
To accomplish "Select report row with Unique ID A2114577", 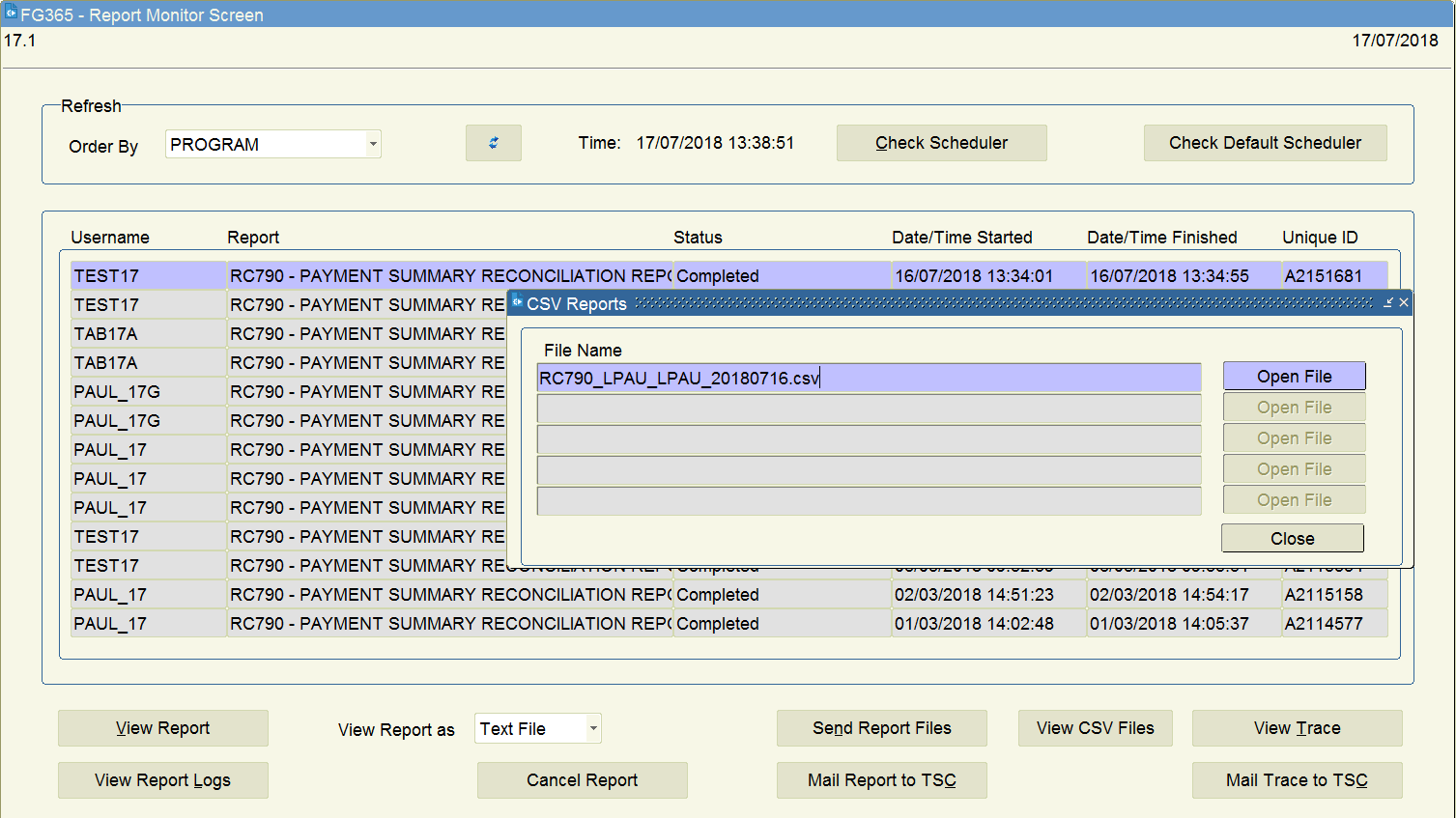I will (x=1332, y=624).
